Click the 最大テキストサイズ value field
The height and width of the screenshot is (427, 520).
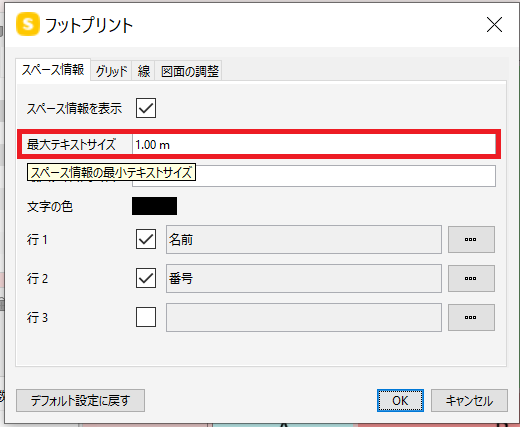click(x=314, y=144)
